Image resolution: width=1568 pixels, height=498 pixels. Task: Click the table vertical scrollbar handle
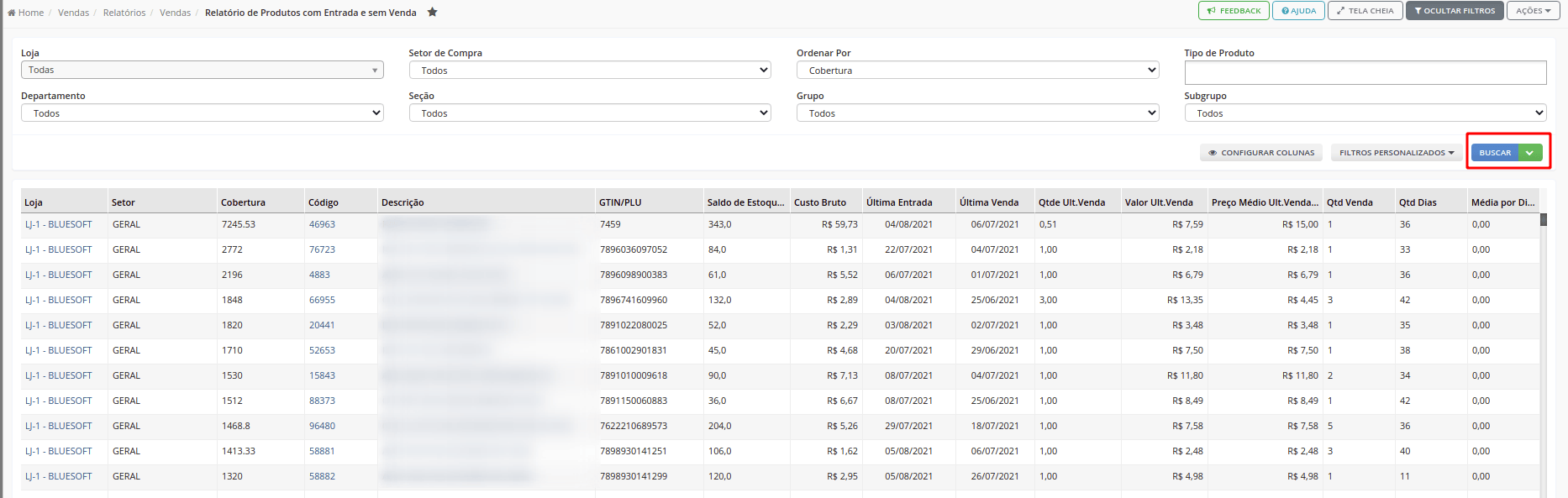pyautogui.click(x=1543, y=220)
